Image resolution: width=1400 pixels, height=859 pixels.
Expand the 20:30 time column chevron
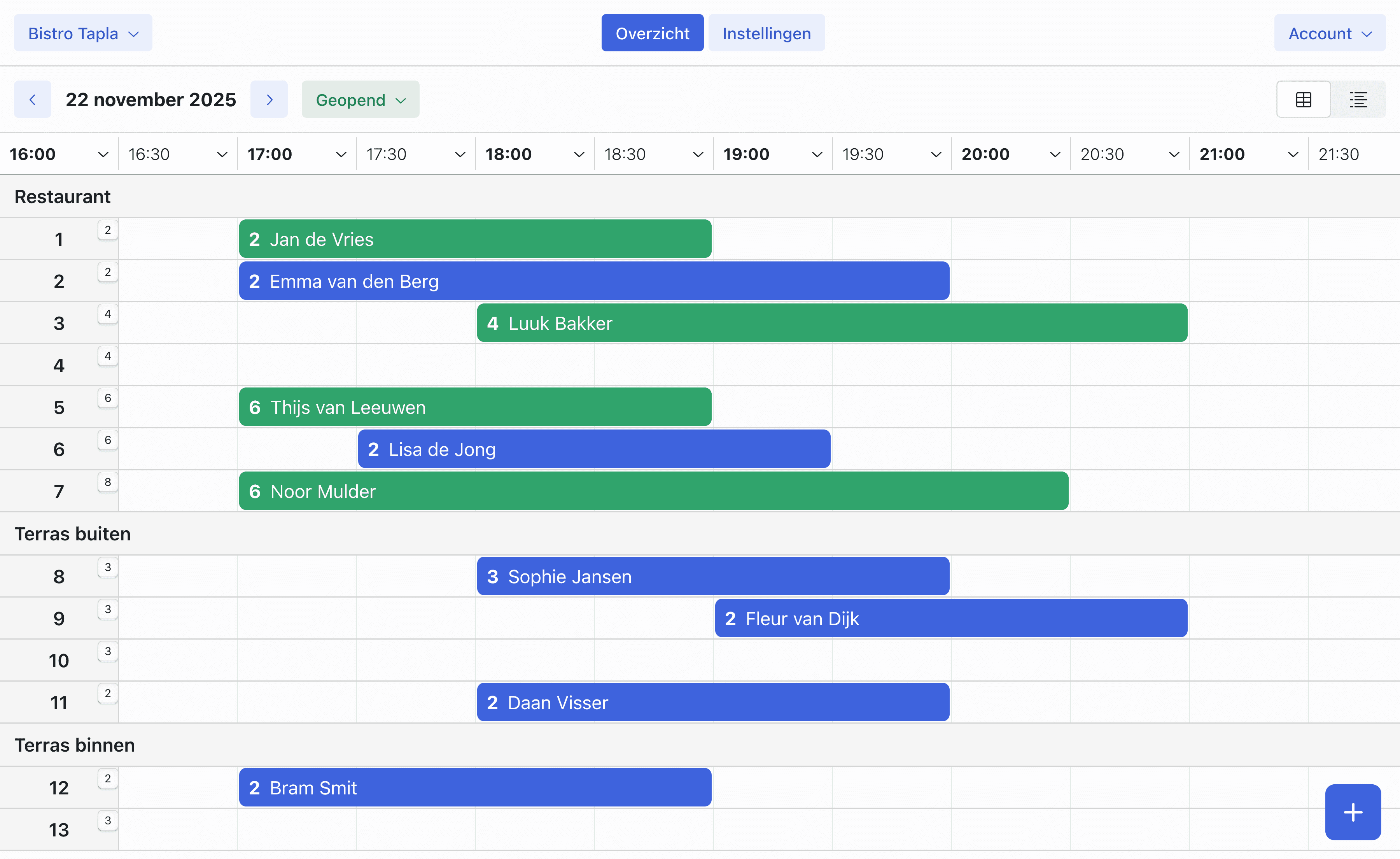click(1174, 154)
